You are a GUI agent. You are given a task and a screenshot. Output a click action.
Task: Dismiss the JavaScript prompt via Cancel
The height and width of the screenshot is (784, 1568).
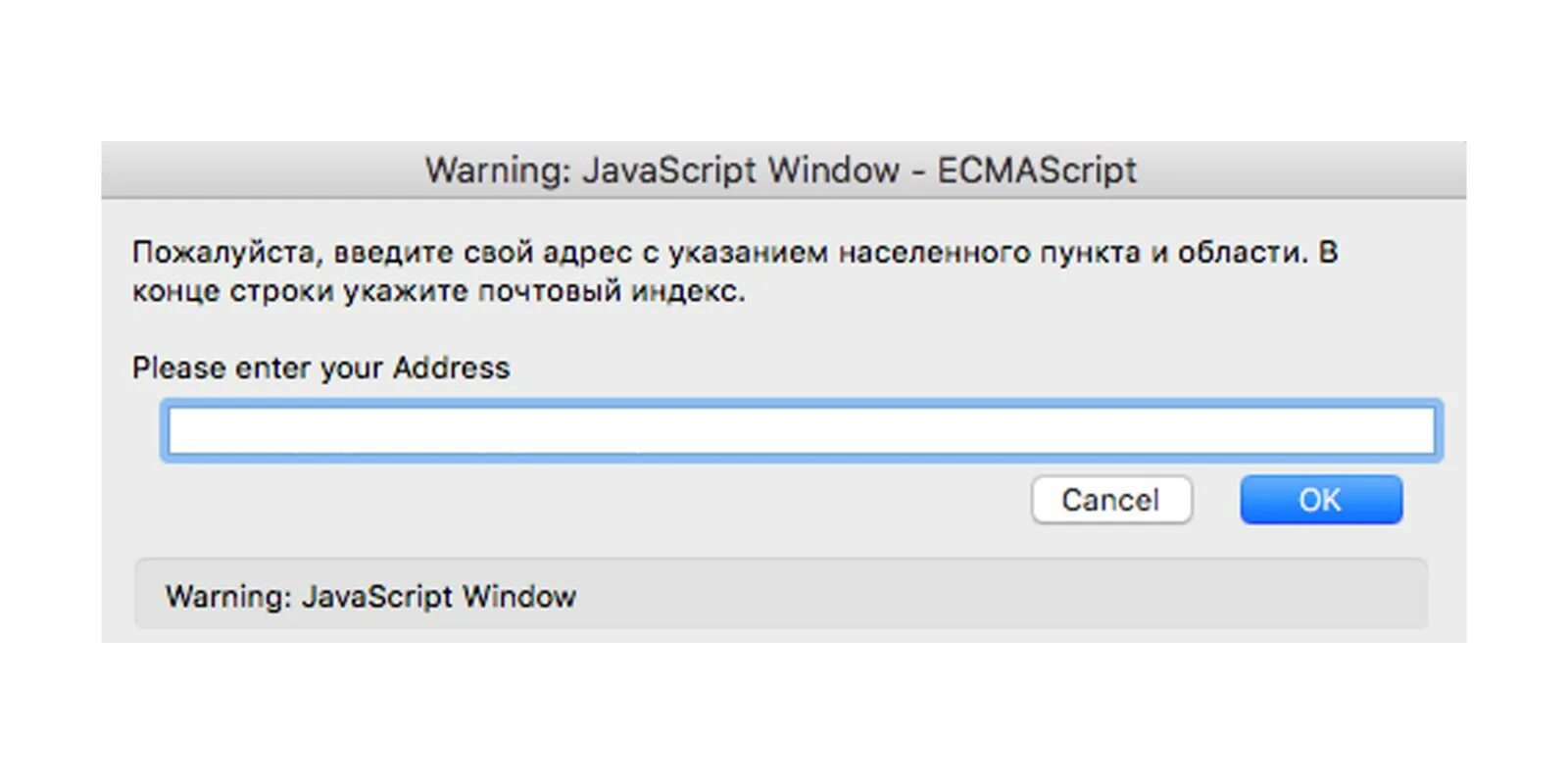click(x=1111, y=500)
